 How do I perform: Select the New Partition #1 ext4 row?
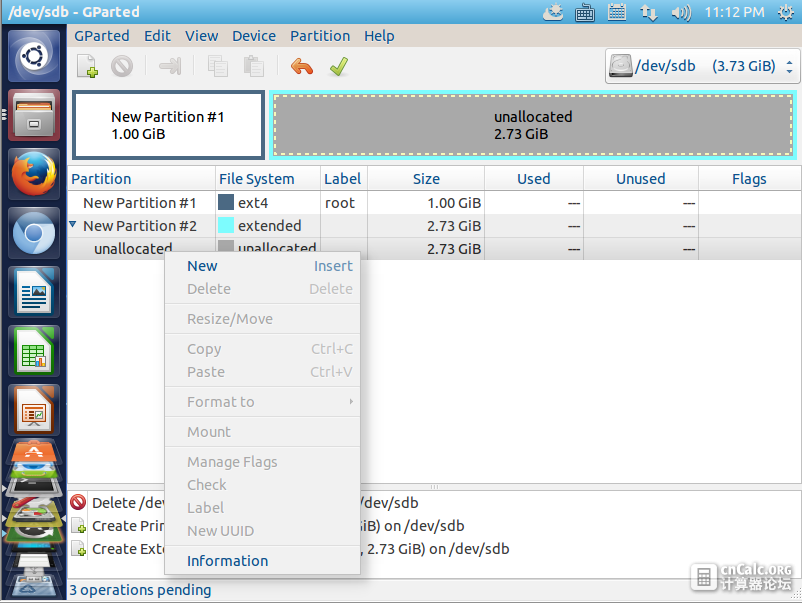coord(434,203)
